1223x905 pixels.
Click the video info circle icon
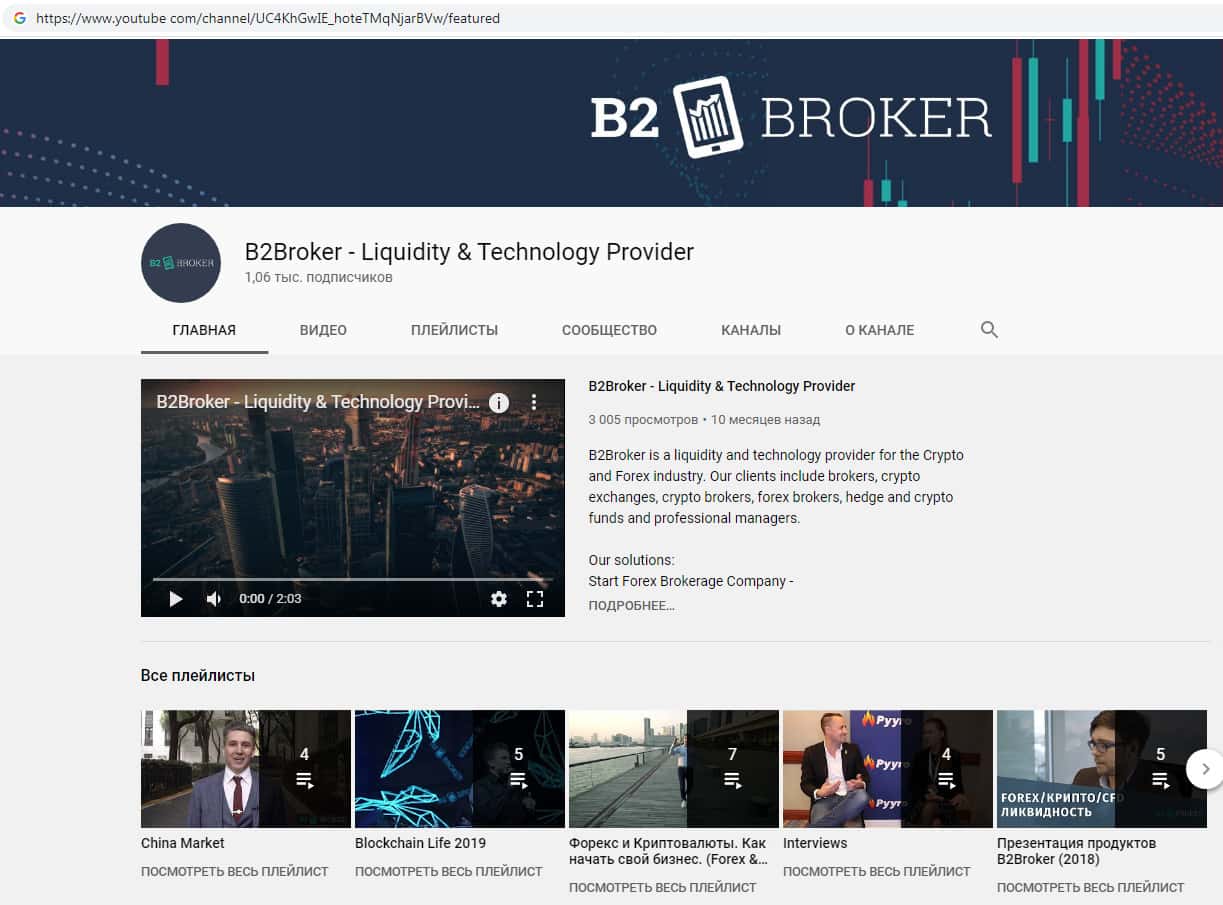[498, 402]
